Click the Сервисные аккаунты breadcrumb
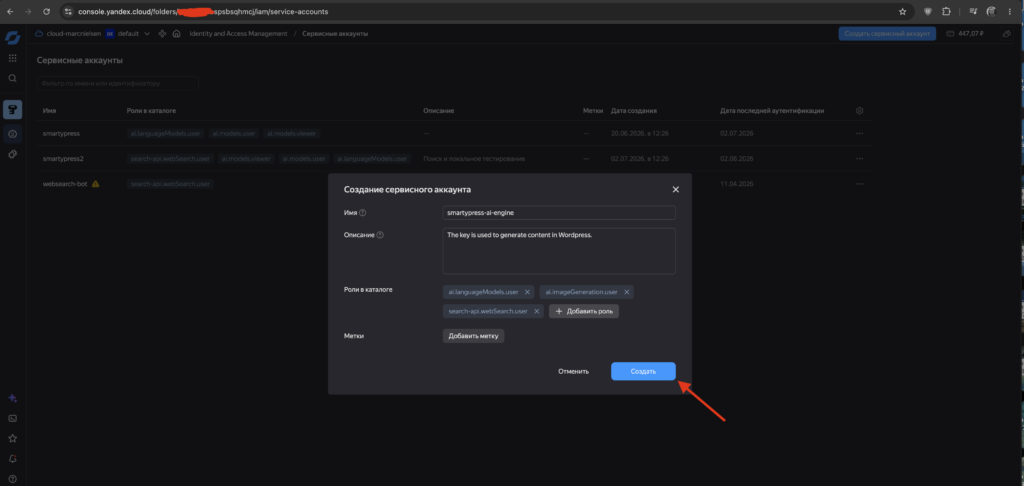 [x=335, y=33]
